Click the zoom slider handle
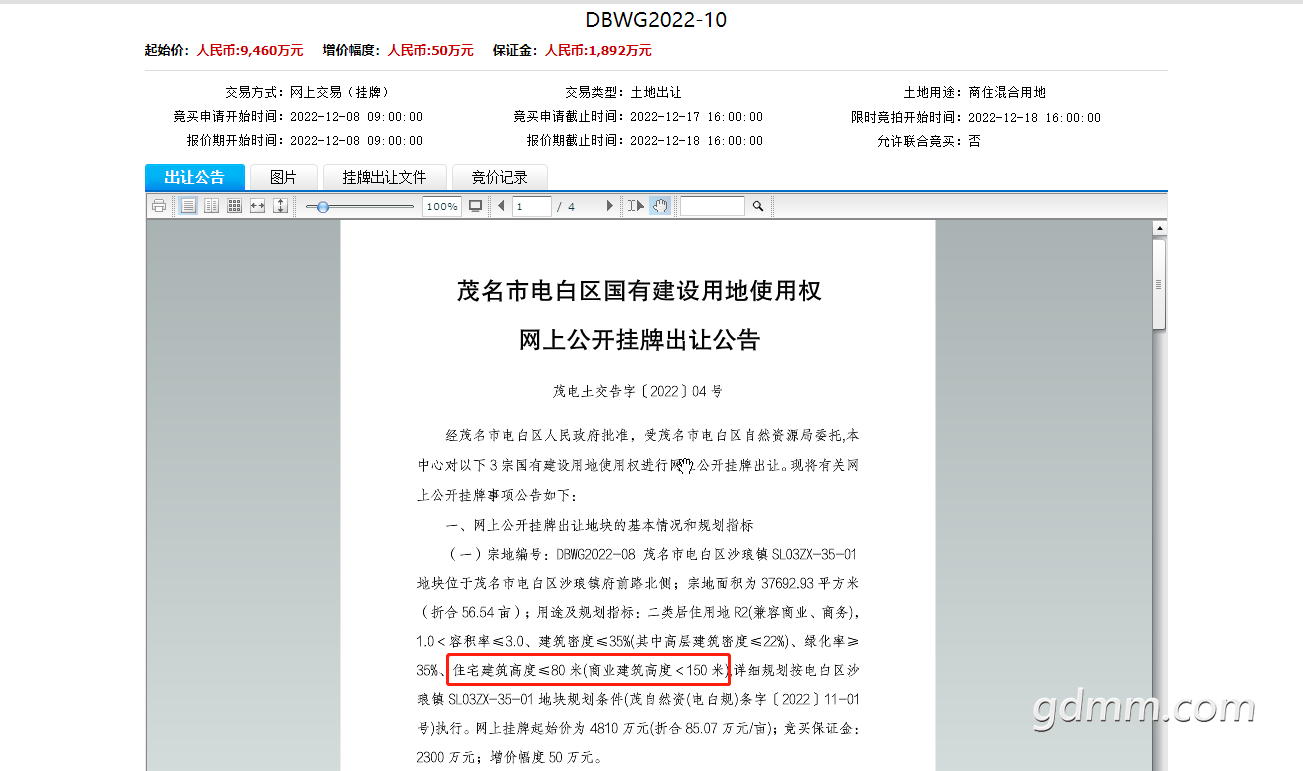The image size is (1303, 771). [322, 206]
